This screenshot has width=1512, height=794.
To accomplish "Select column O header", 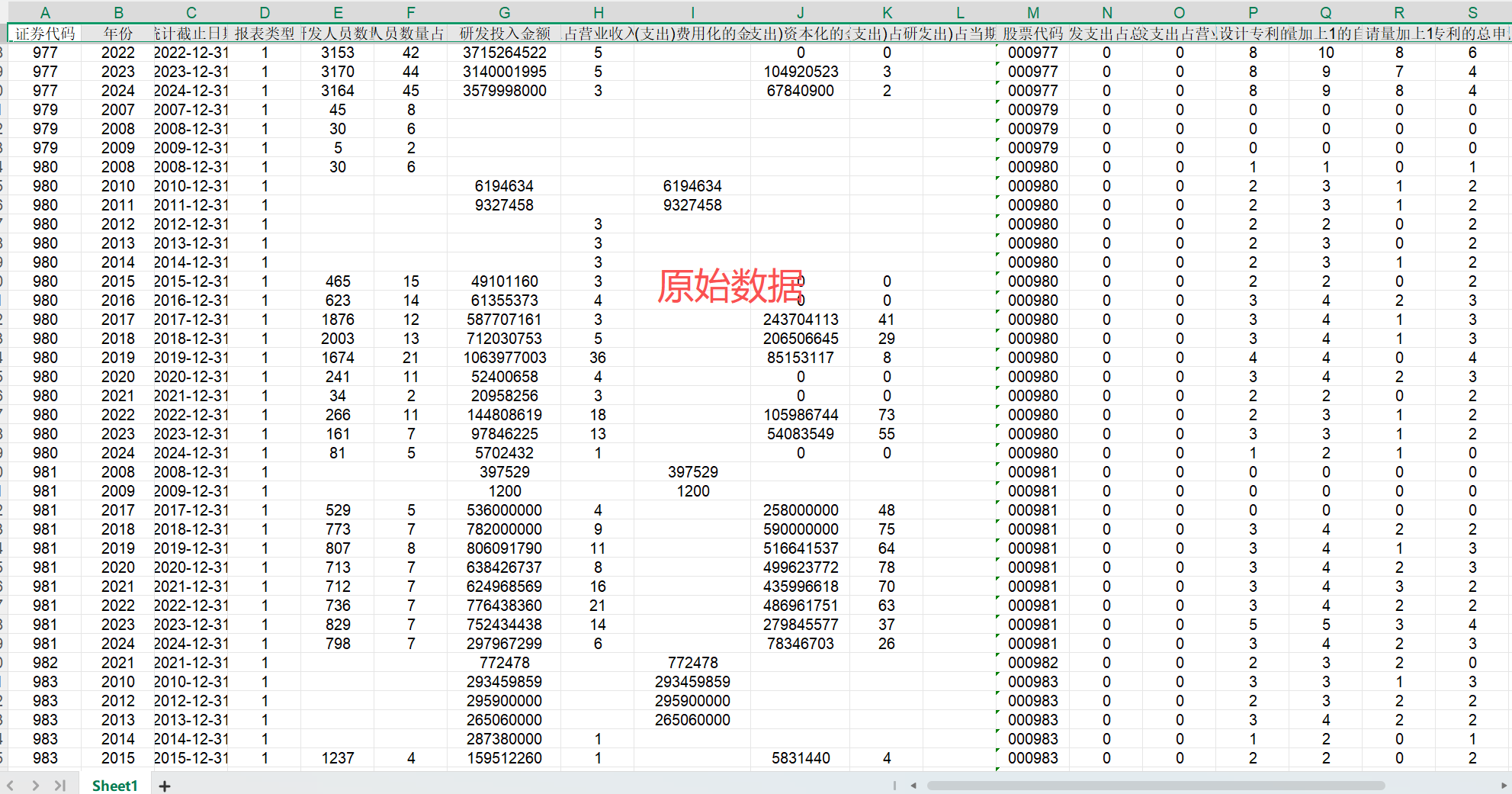I will coord(1180,12).
